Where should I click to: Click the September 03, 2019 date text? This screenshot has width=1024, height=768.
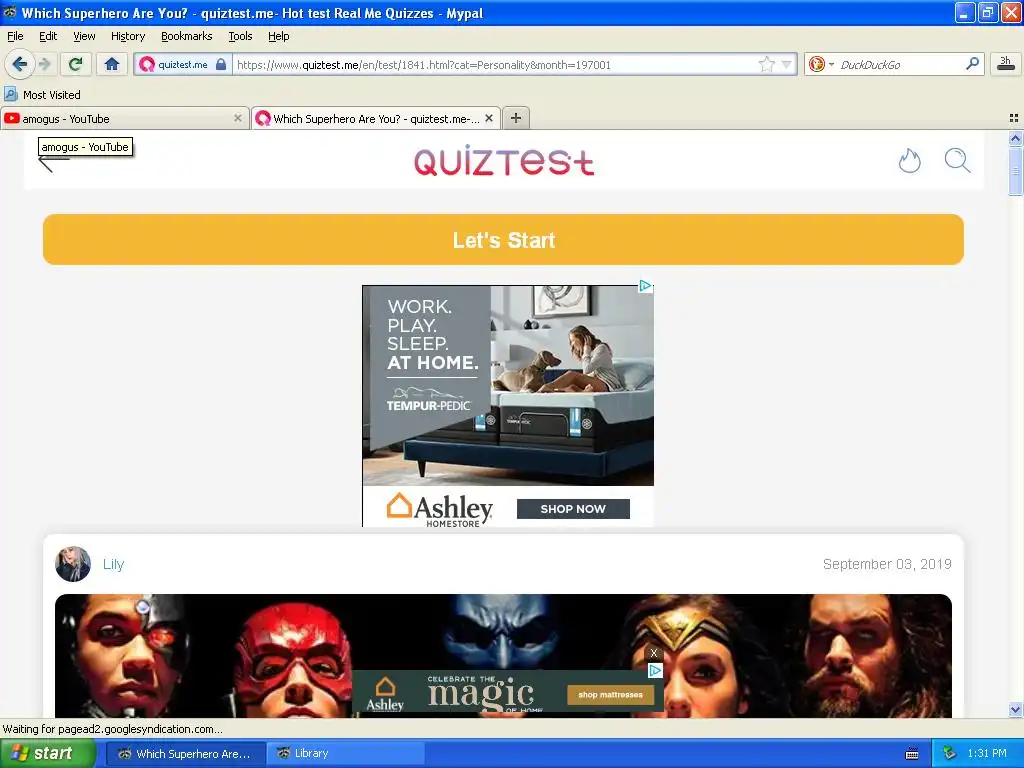click(x=887, y=564)
